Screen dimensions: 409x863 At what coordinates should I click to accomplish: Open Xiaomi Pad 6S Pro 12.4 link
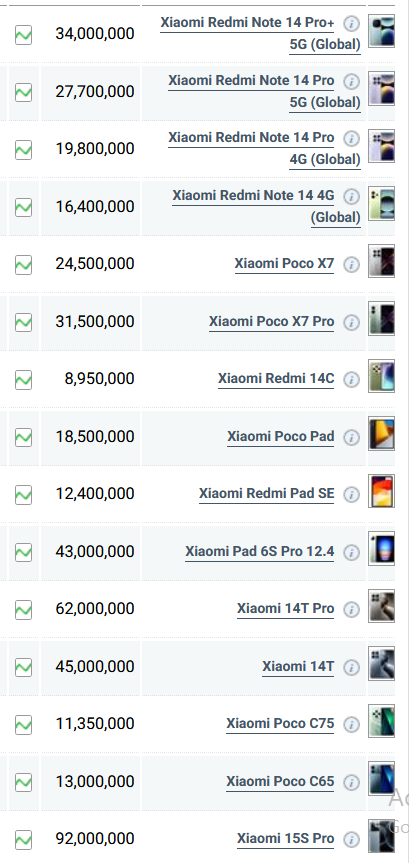click(260, 551)
